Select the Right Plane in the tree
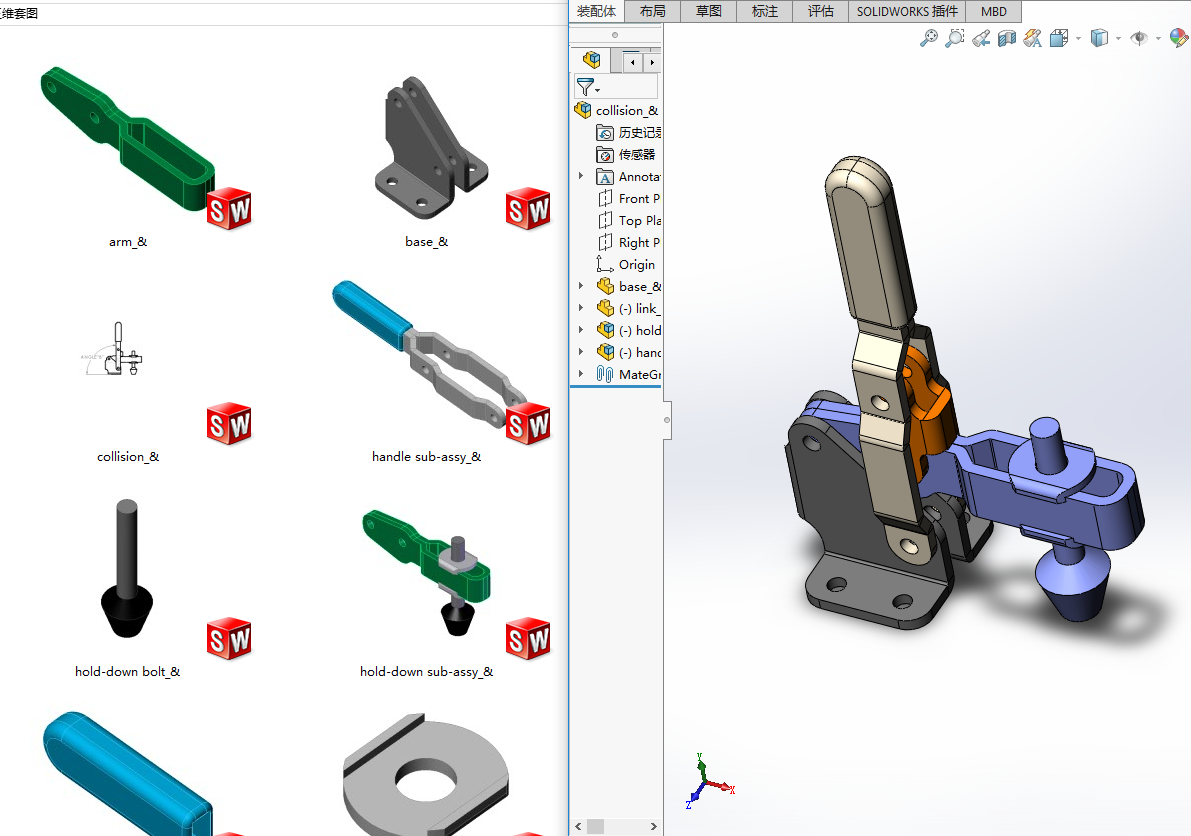Image resolution: width=1191 pixels, height=836 pixels. (x=628, y=243)
